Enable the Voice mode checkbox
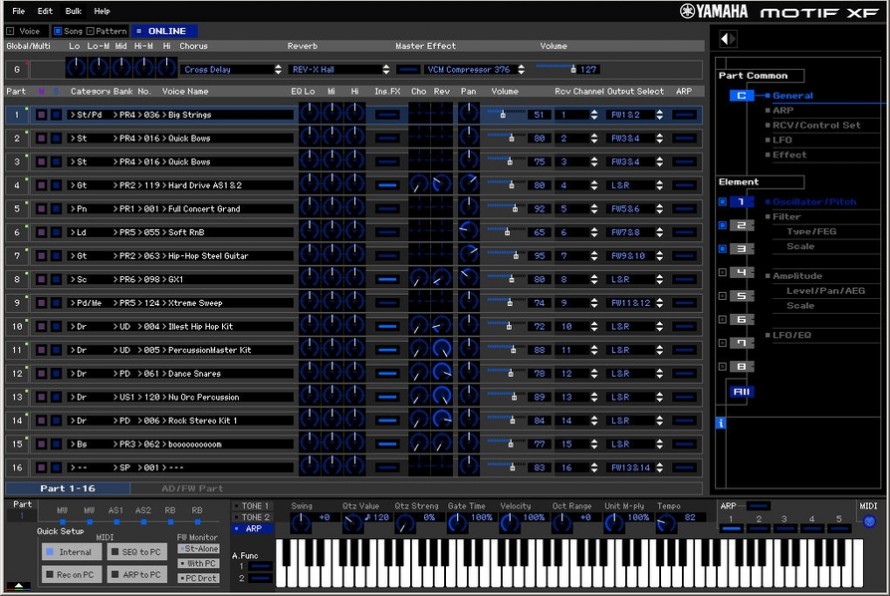The height and width of the screenshot is (596, 890). point(11,31)
